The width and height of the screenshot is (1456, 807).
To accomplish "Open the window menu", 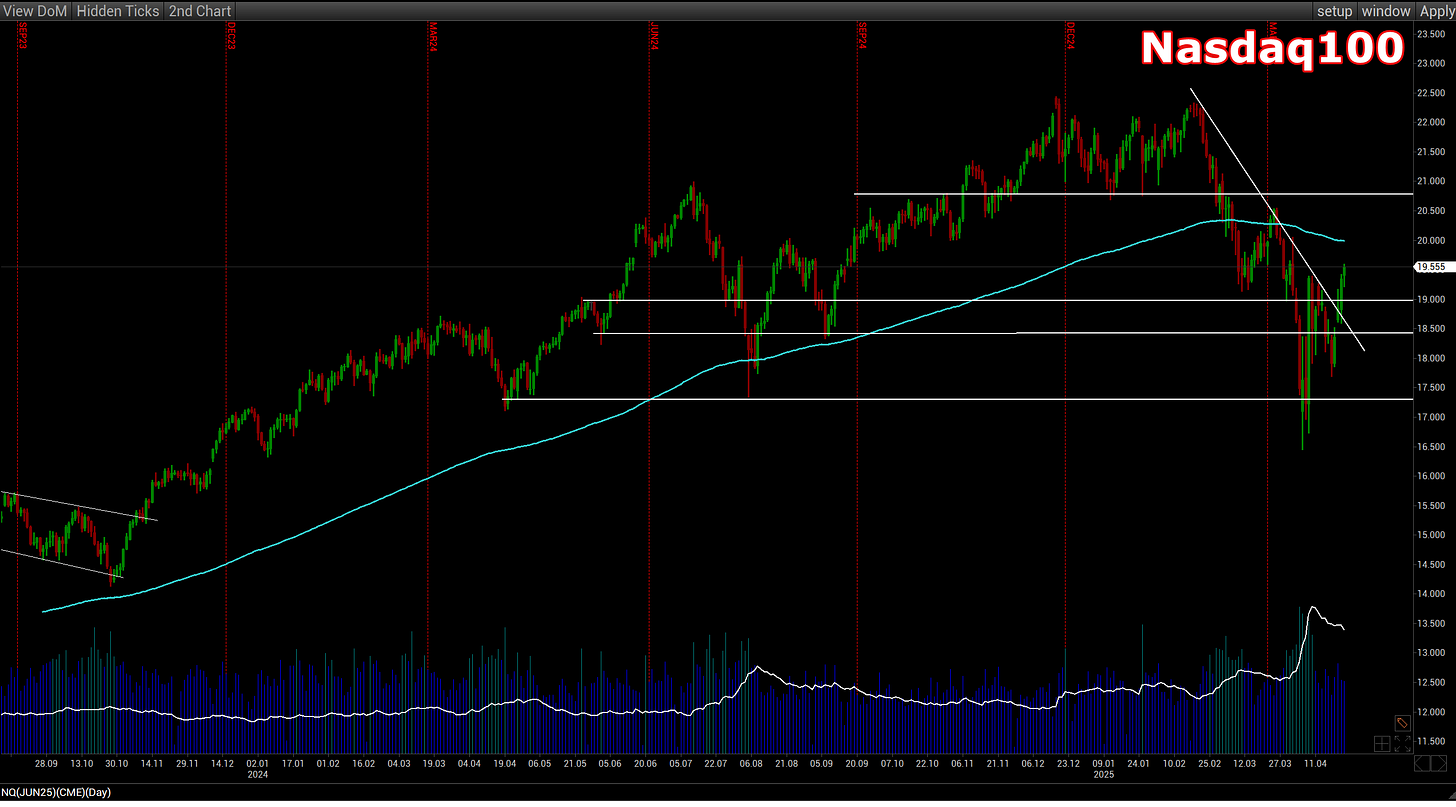I will click(x=1386, y=11).
